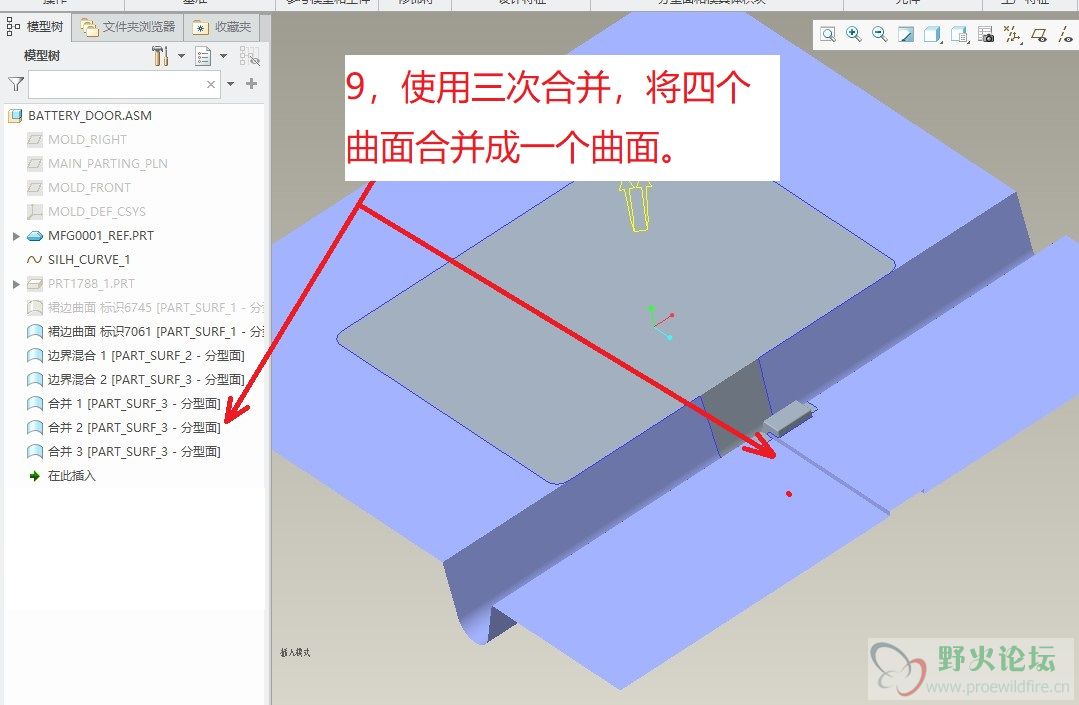Open the search options dropdown arrow
The width and height of the screenshot is (1079, 705).
(231, 84)
